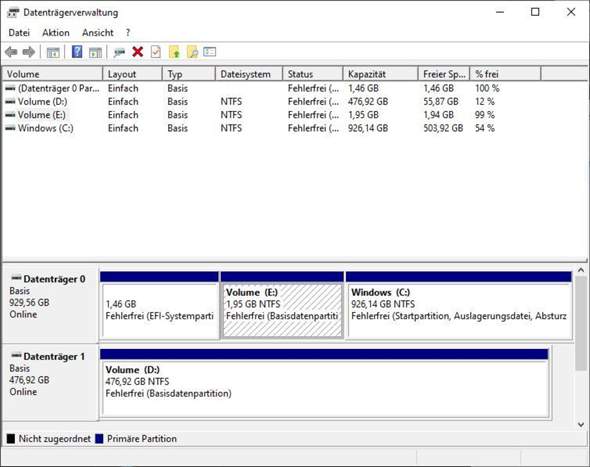The height and width of the screenshot is (467, 590).
Task: Click the vertical scrollbar thumb in disk pane
Action: 581,323
